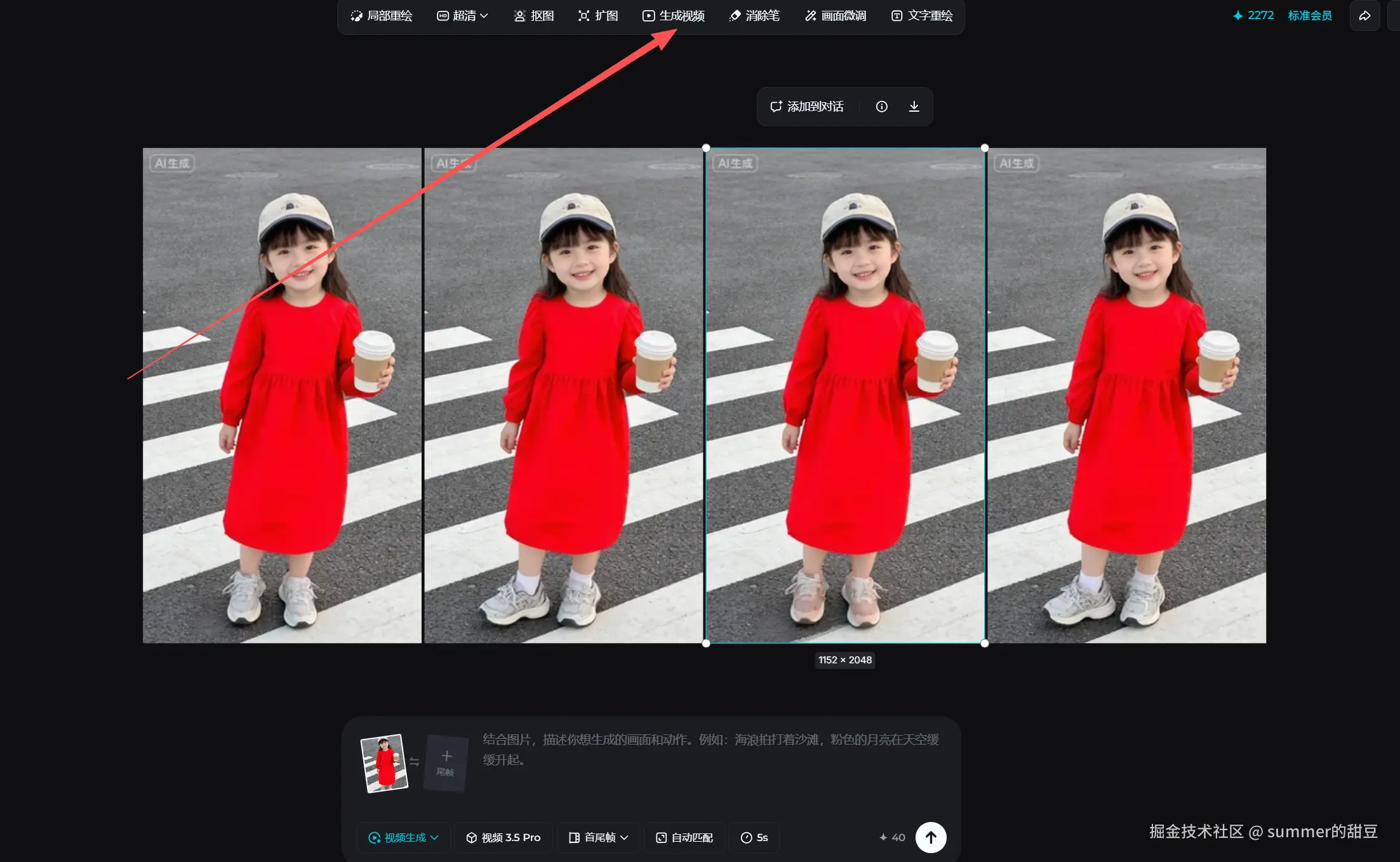Screen dimensions: 1400x862
Task: Open the 超清 HD upscale dropdown
Action: (462, 16)
